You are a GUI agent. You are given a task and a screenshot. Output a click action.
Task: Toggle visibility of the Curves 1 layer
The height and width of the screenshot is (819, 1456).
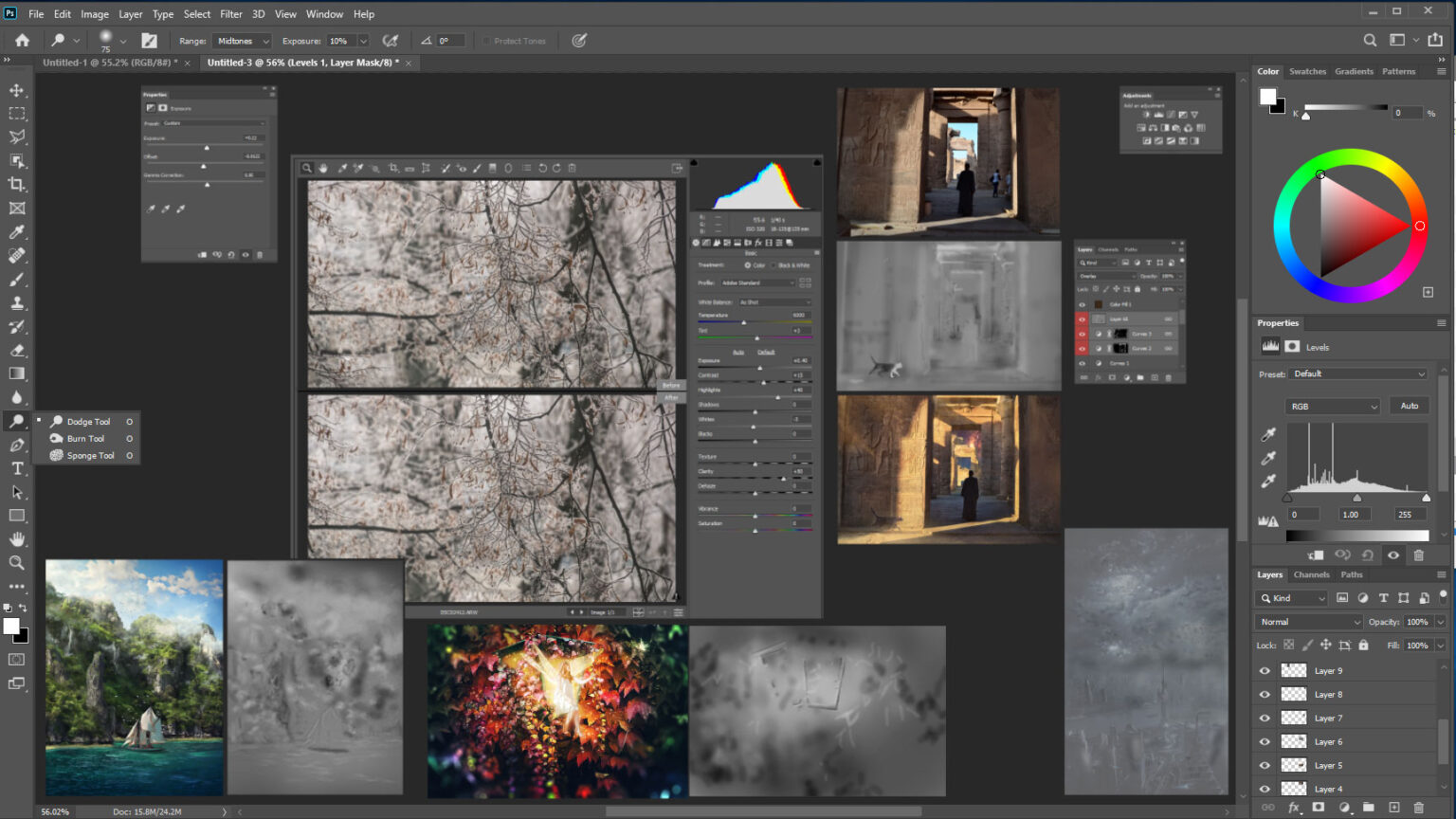coord(1082,363)
